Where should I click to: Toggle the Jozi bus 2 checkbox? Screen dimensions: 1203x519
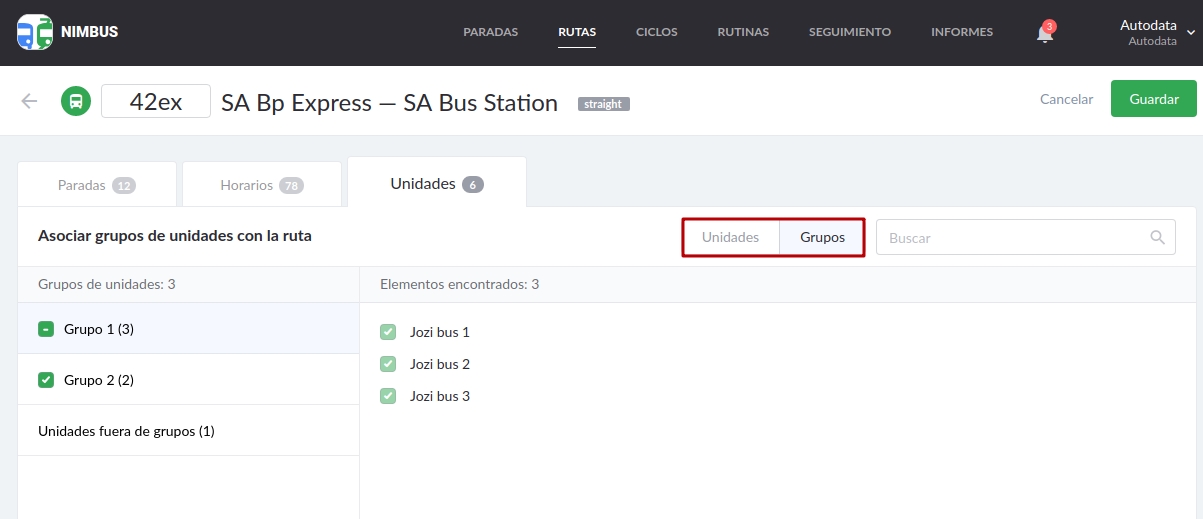pos(388,364)
